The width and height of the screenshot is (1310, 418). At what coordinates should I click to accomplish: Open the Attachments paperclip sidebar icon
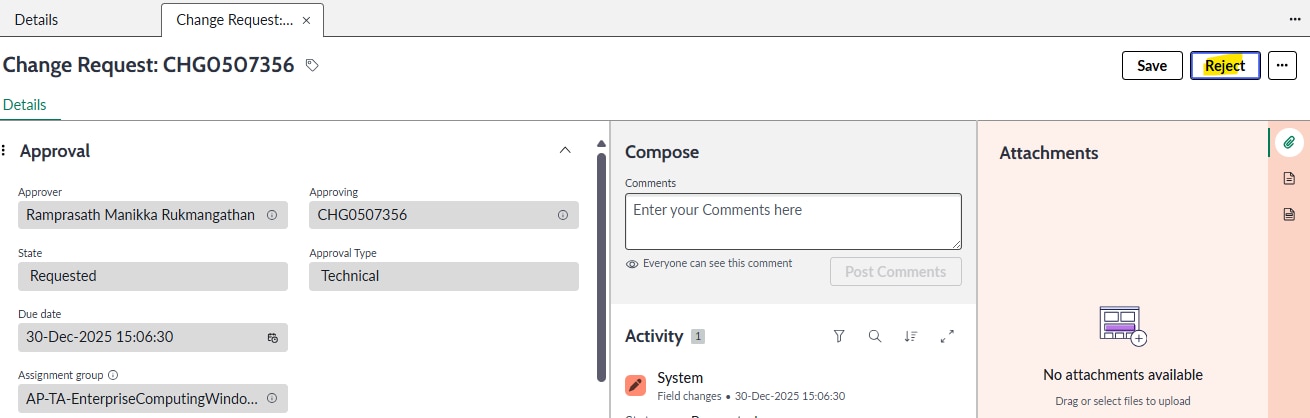tap(1289, 142)
